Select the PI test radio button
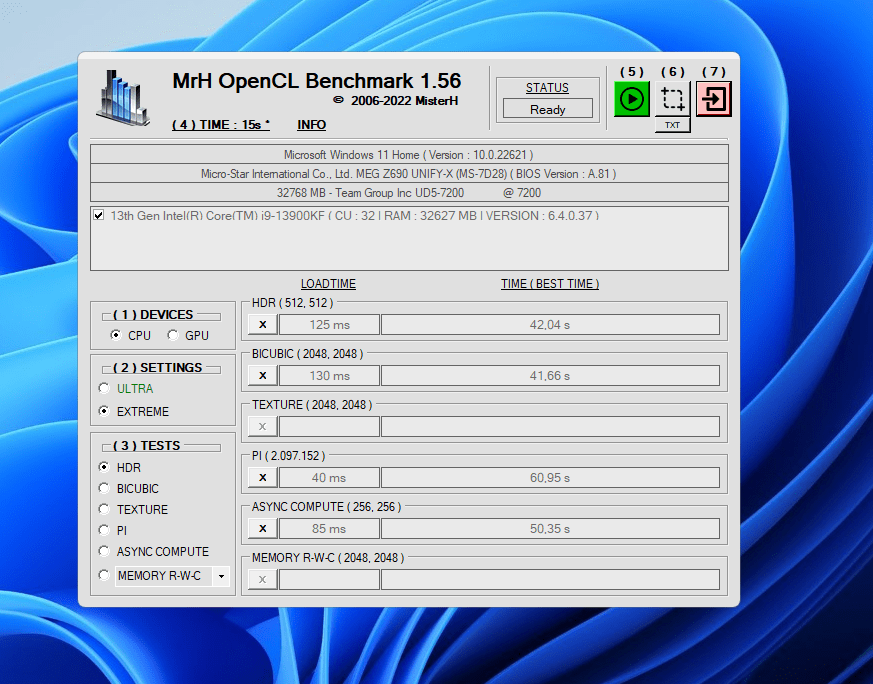873x684 pixels. [104, 530]
